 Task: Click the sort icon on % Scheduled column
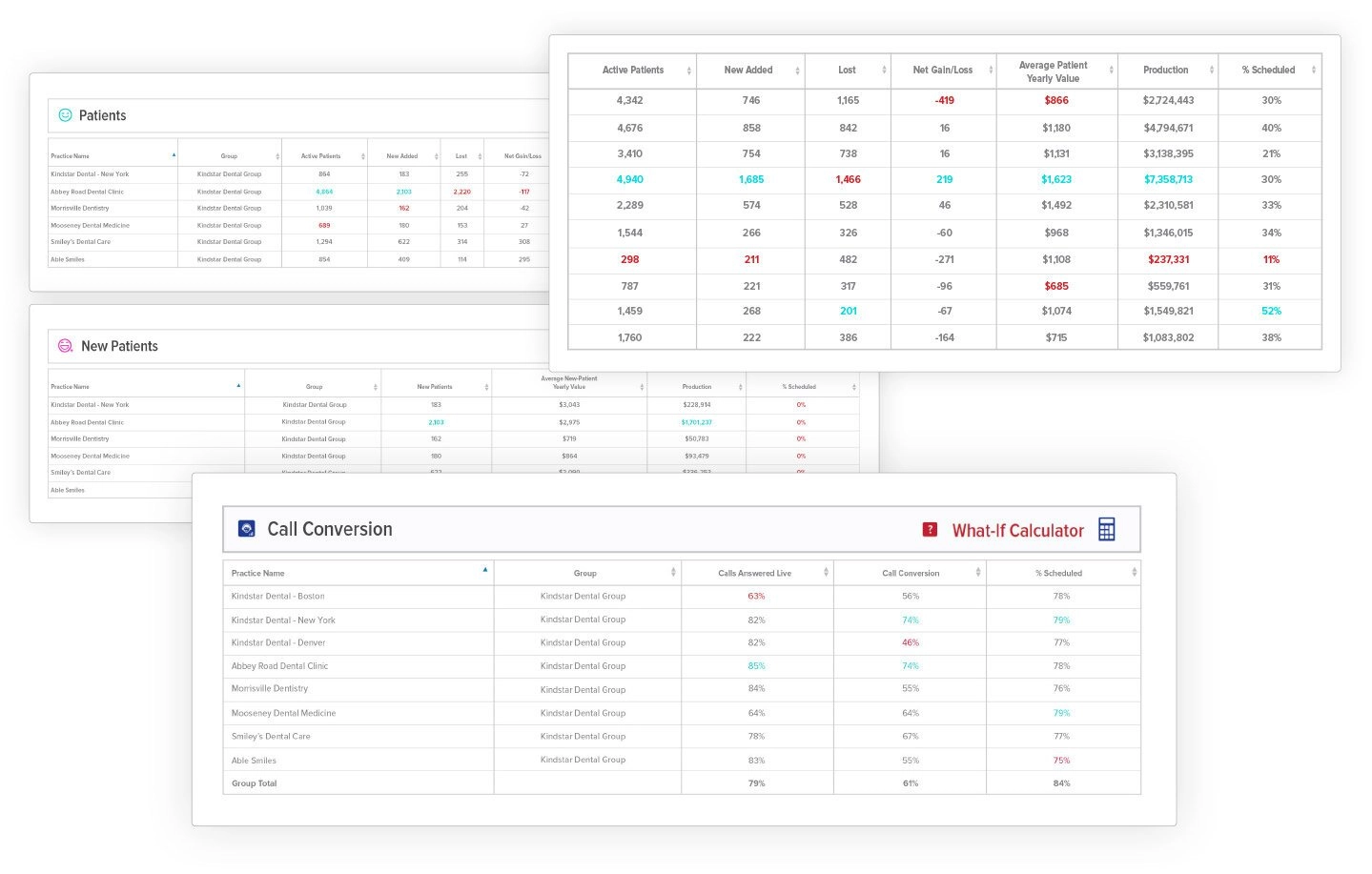pos(1311,70)
